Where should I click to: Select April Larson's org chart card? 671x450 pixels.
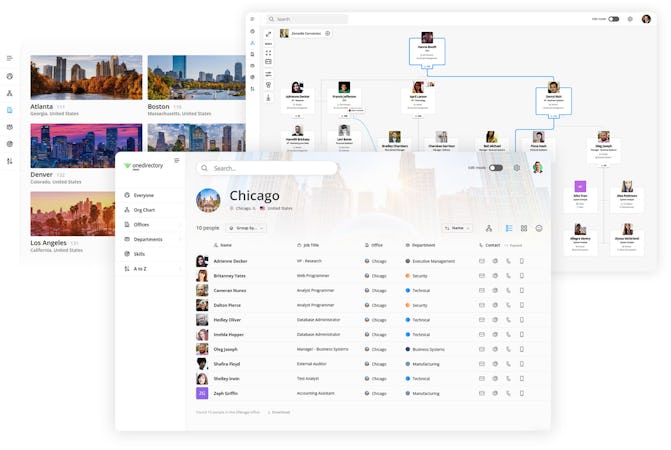point(418,102)
